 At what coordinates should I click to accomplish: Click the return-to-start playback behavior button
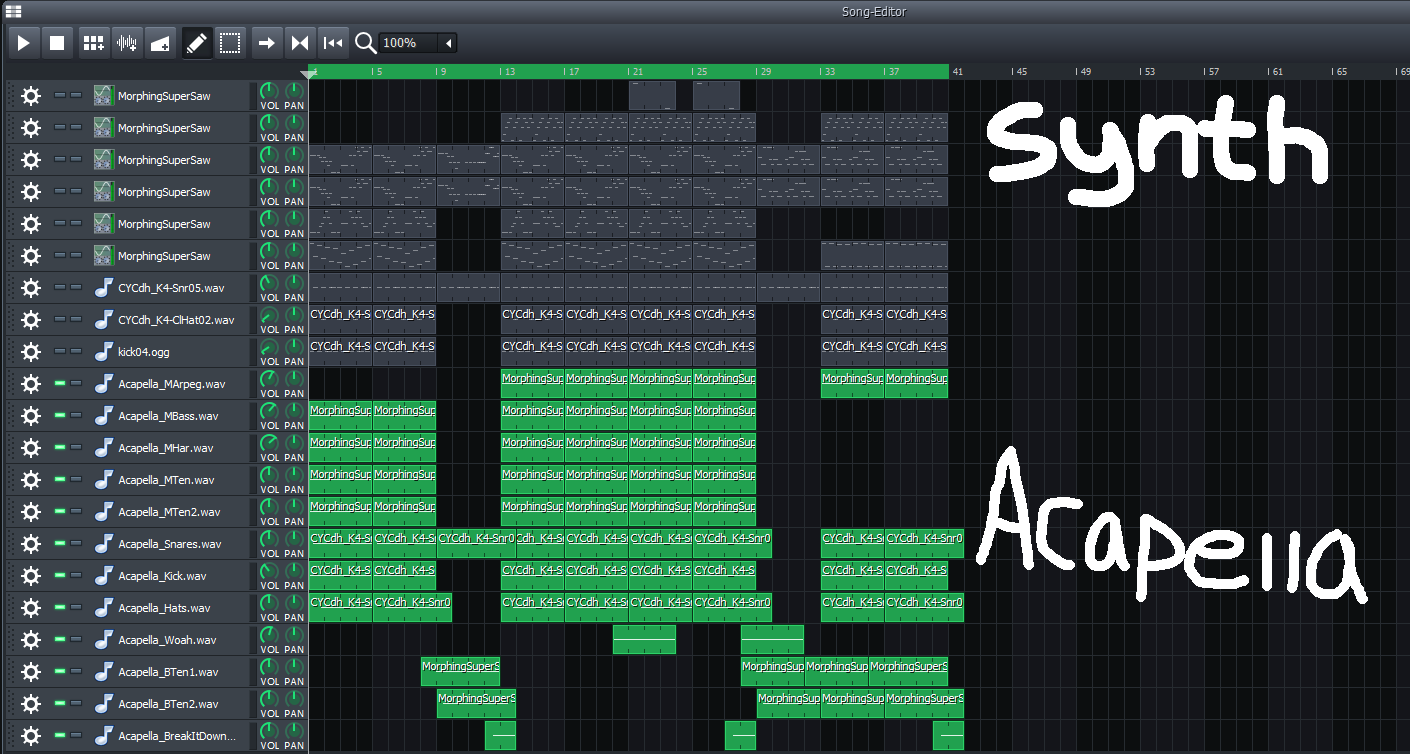click(x=333, y=43)
